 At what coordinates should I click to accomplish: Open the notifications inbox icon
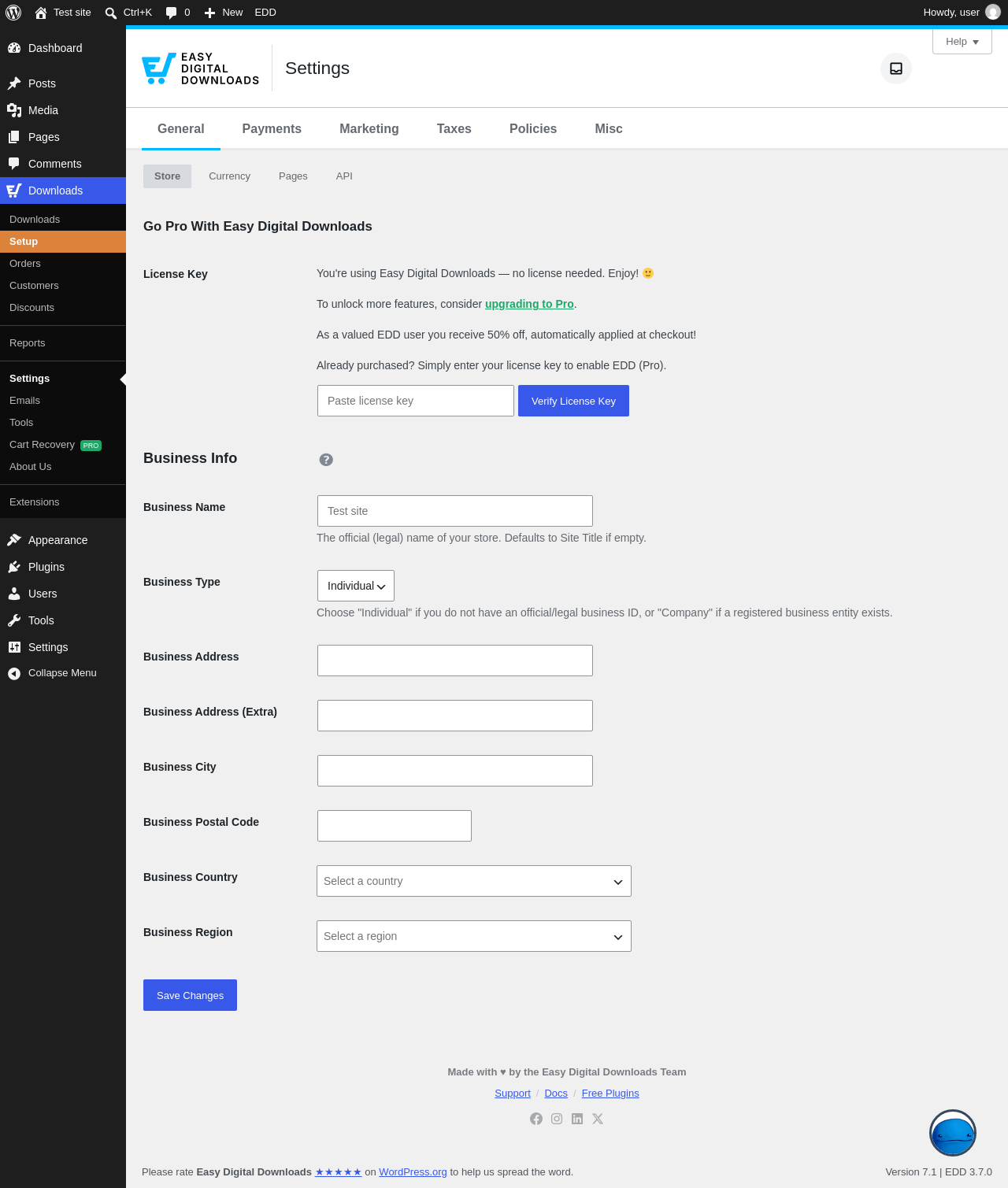tap(896, 68)
